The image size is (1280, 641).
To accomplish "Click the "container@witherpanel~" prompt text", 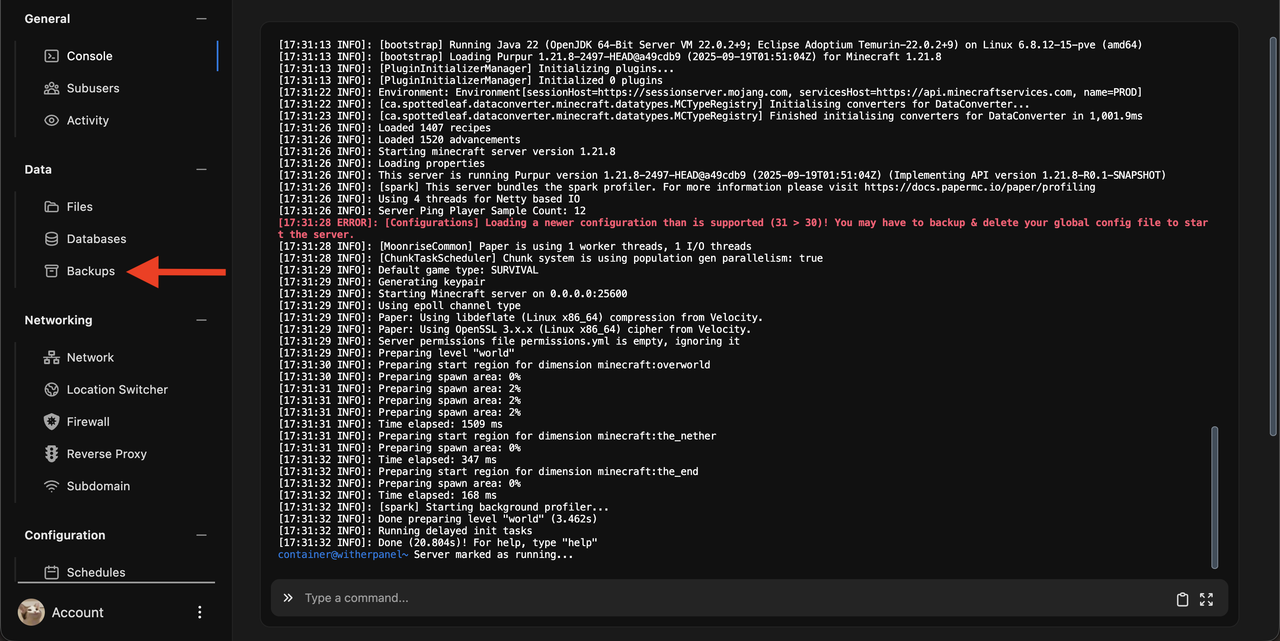I will pos(343,554).
